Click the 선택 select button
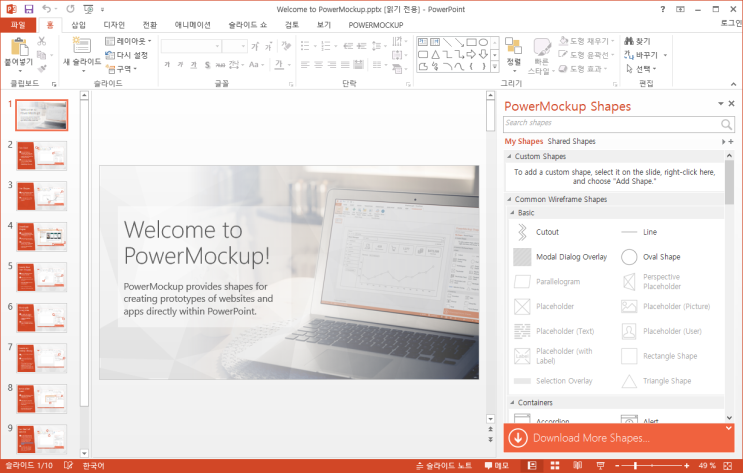 tap(642, 69)
